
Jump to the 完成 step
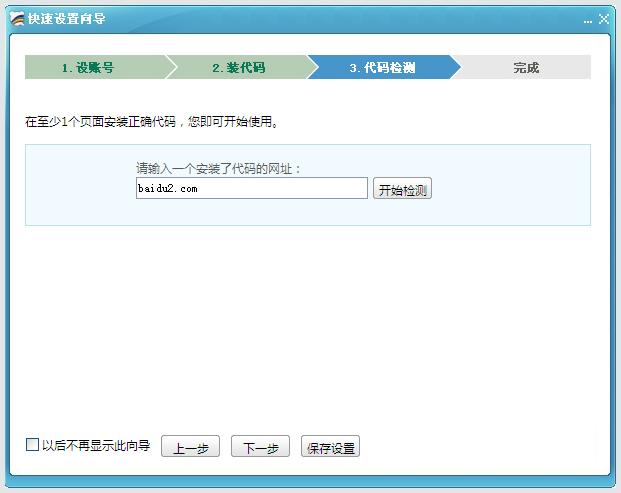[x=526, y=68]
